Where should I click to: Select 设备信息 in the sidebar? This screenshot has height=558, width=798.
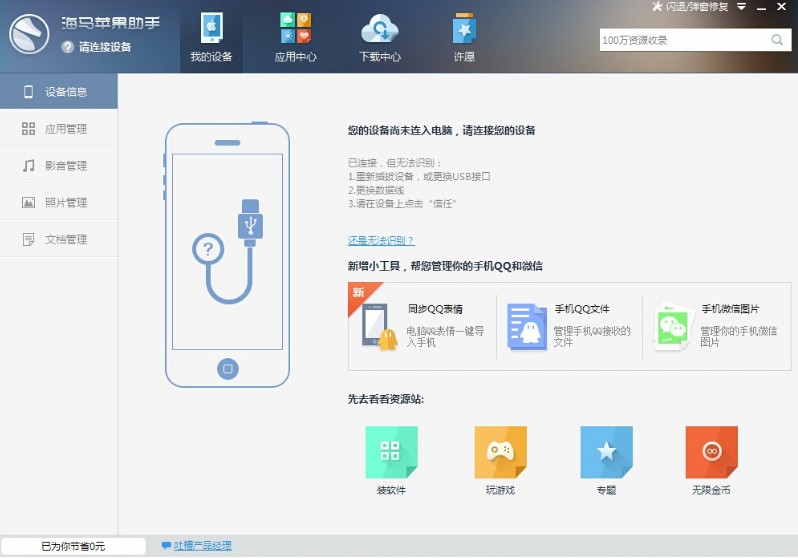[x=59, y=91]
